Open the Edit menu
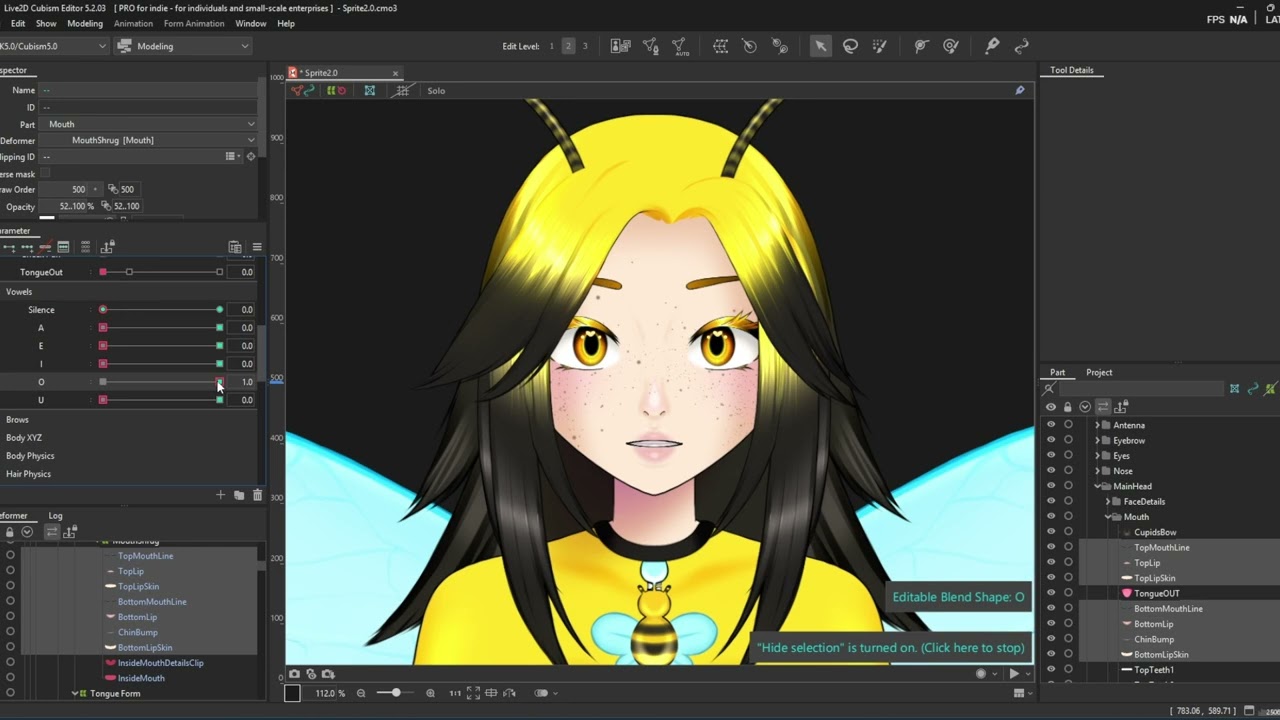The height and width of the screenshot is (720, 1280). point(18,23)
